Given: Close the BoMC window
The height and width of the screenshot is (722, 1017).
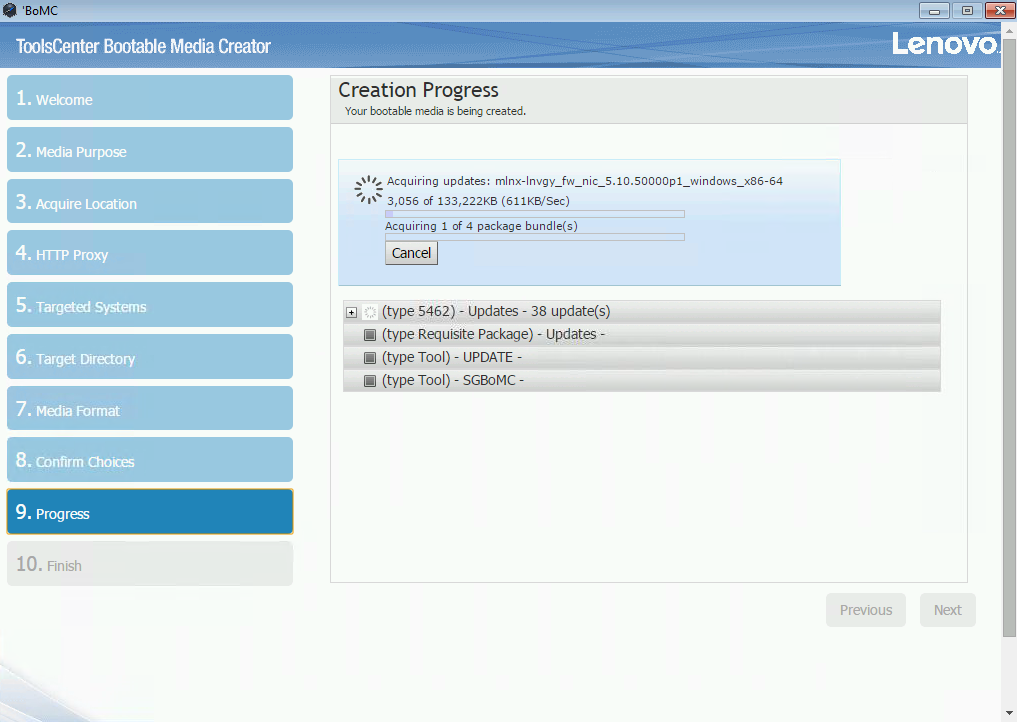Looking at the screenshot, I should coord(1000,10).
